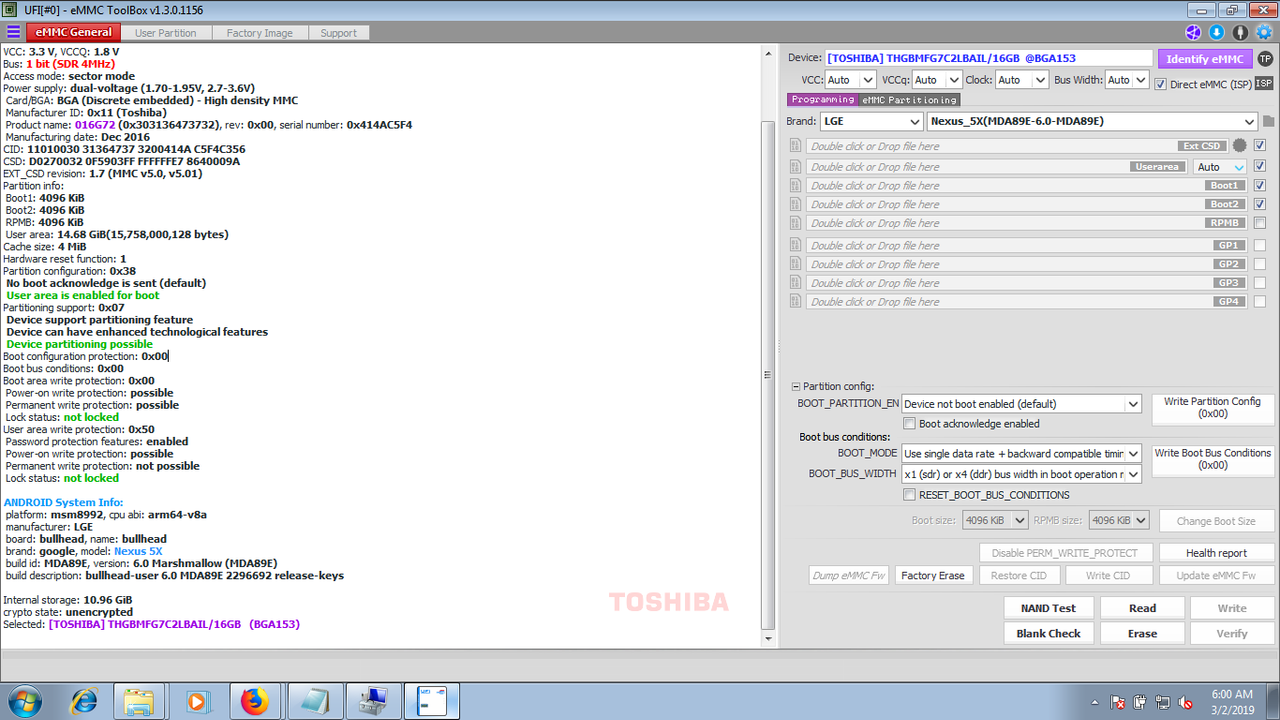Click the Identify eMMC button
1280x720 pixels.
pos(1205,59)
